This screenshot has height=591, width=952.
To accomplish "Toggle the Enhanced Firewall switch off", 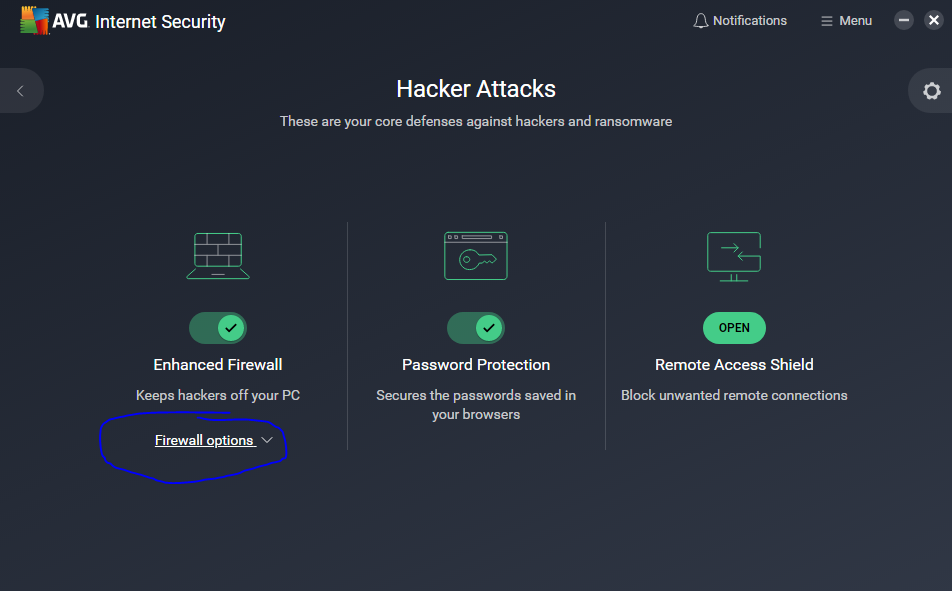I will (218, 328).
